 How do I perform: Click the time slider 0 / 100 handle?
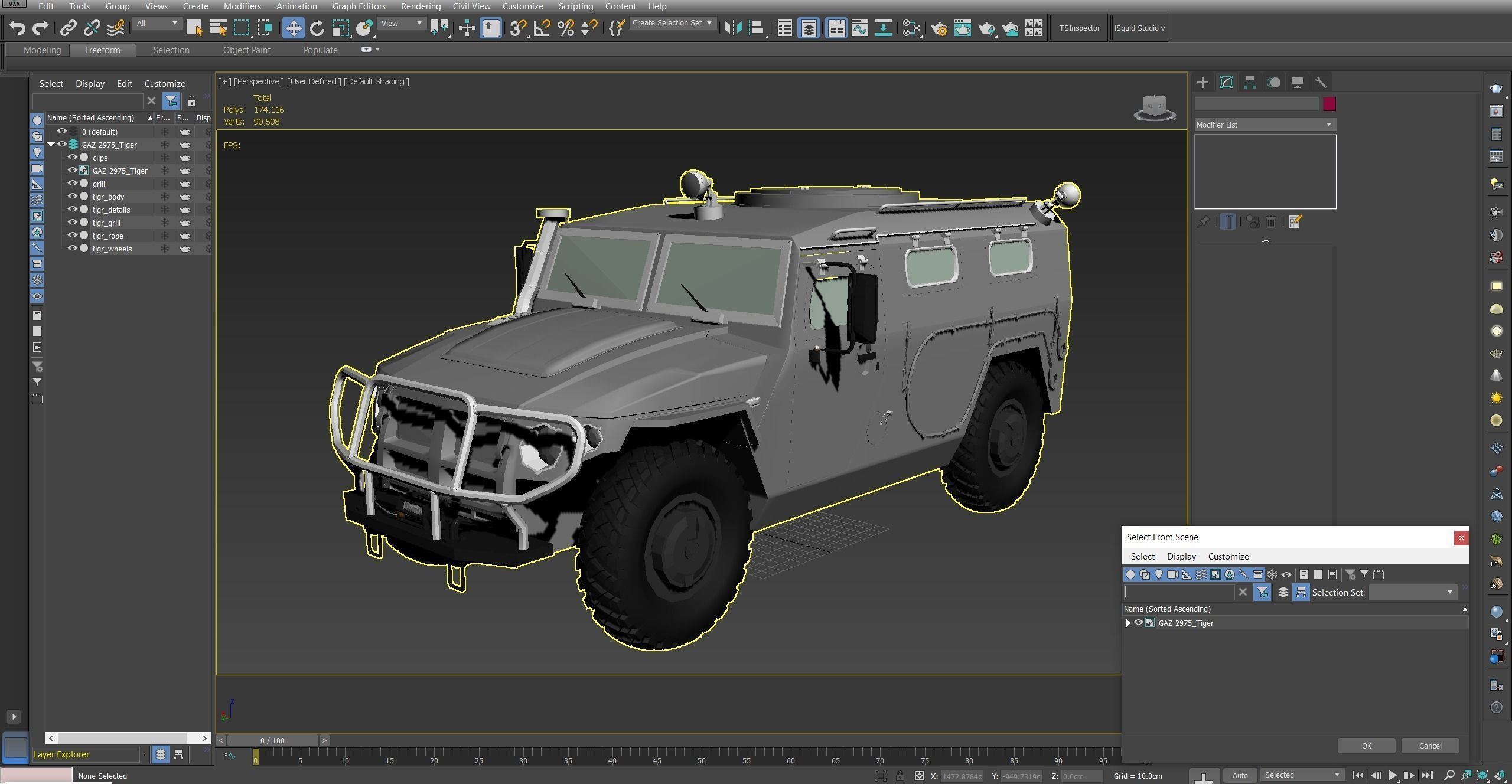click(x=272, y=740)
